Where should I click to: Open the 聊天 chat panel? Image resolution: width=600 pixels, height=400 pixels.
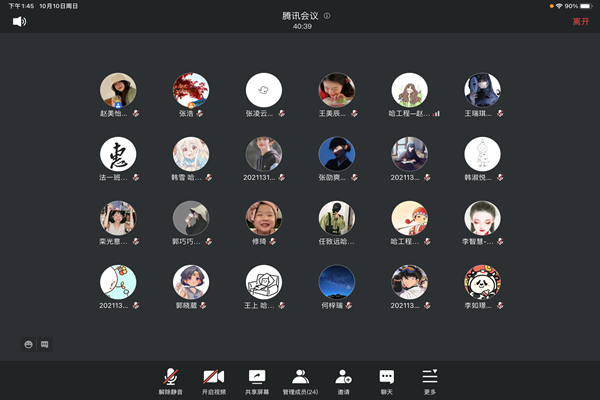(x=386, y=379)
